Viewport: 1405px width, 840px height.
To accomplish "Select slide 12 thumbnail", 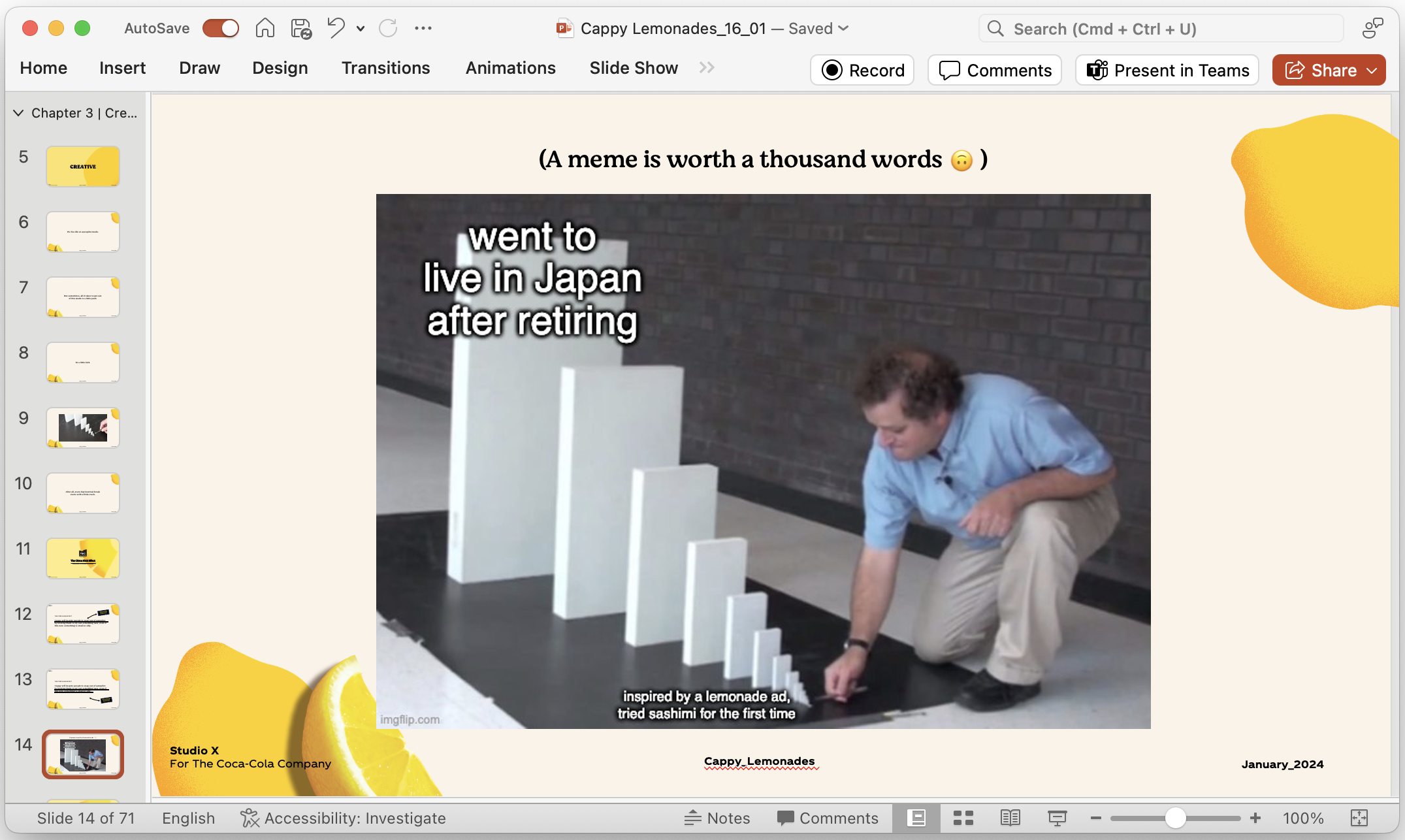I will (83, 624).
